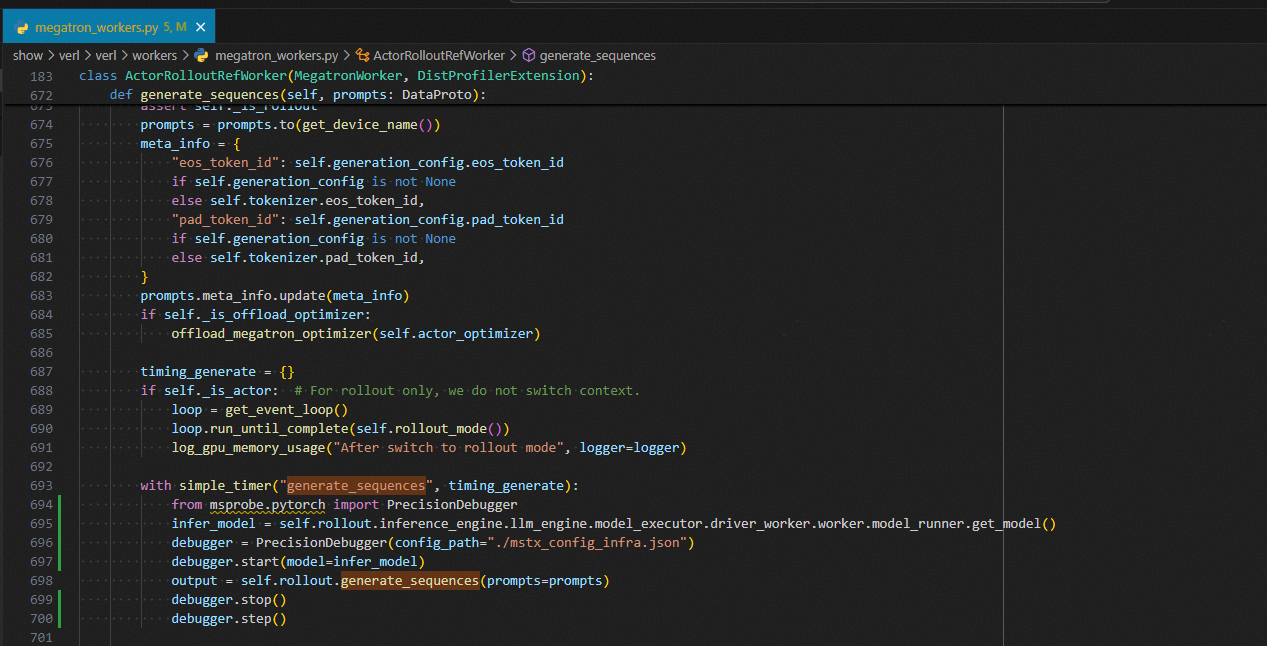1267x646 pixels.
Task: Click 'self.actor_optimizer' argument on line 685
Action: click(455, 334)
